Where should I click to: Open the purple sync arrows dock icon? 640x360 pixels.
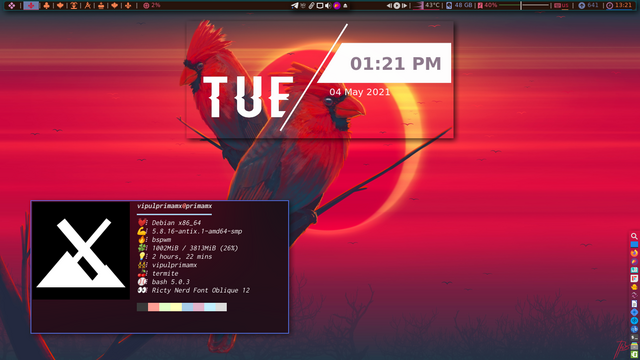[634, 295]
